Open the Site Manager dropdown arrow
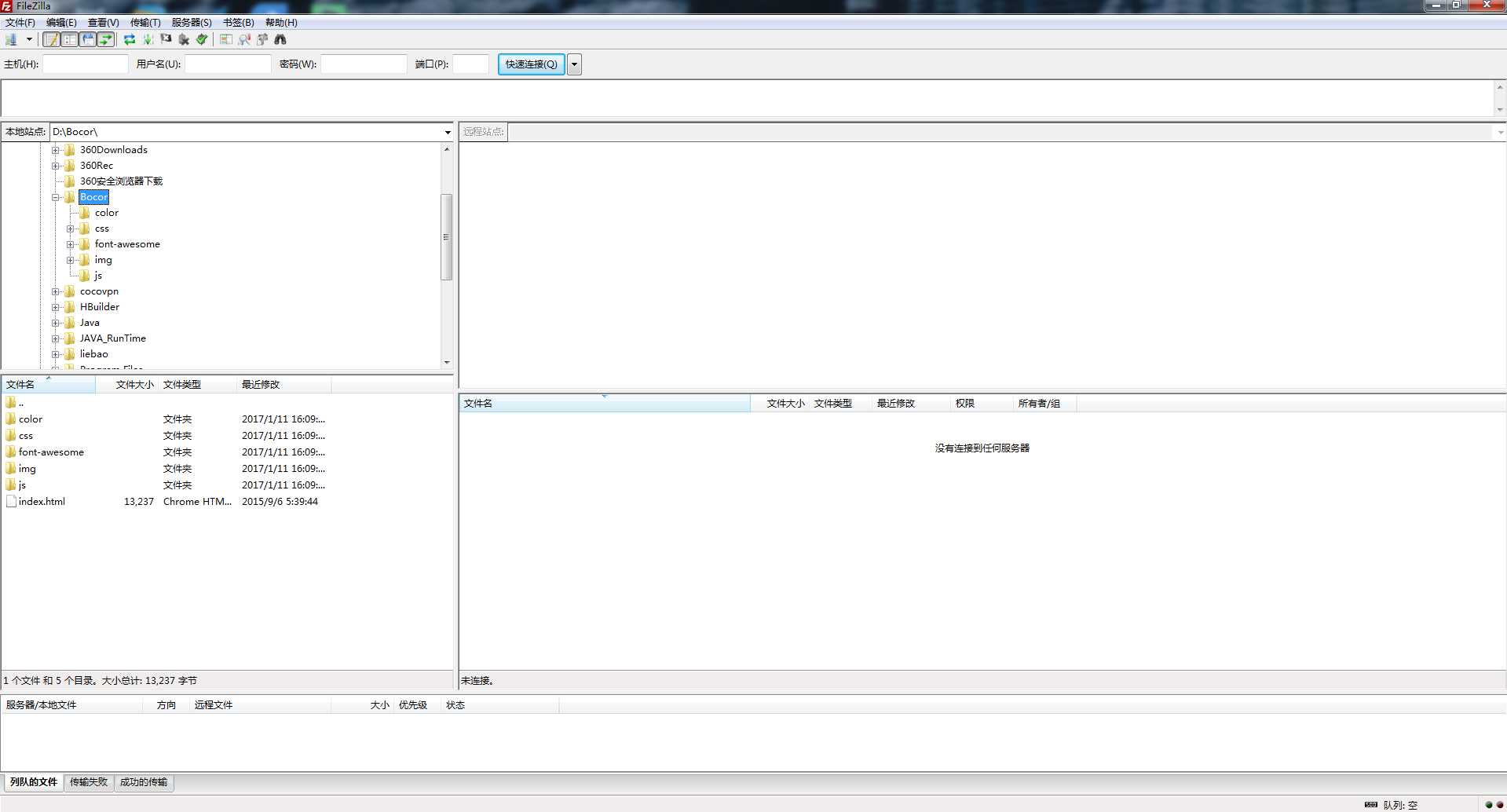 coord(29,39)
